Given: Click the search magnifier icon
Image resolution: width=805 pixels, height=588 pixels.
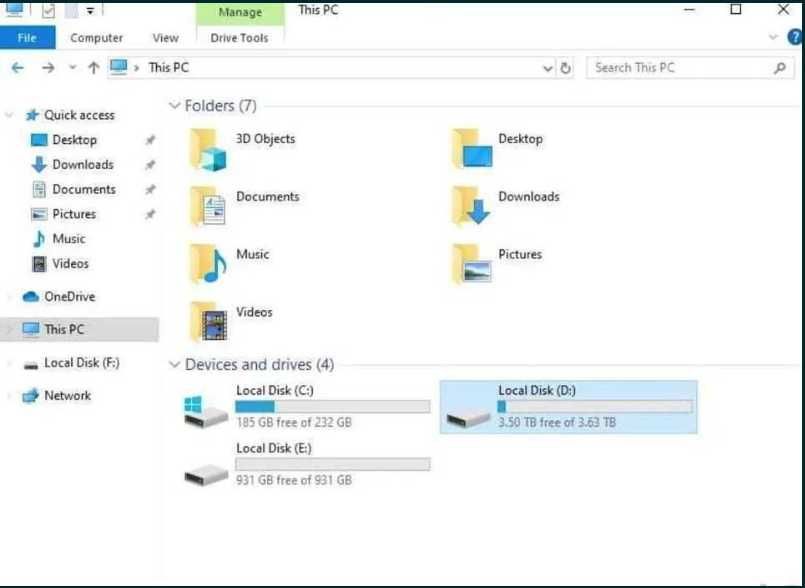Looking at the screenshot, I should (780, 68).
